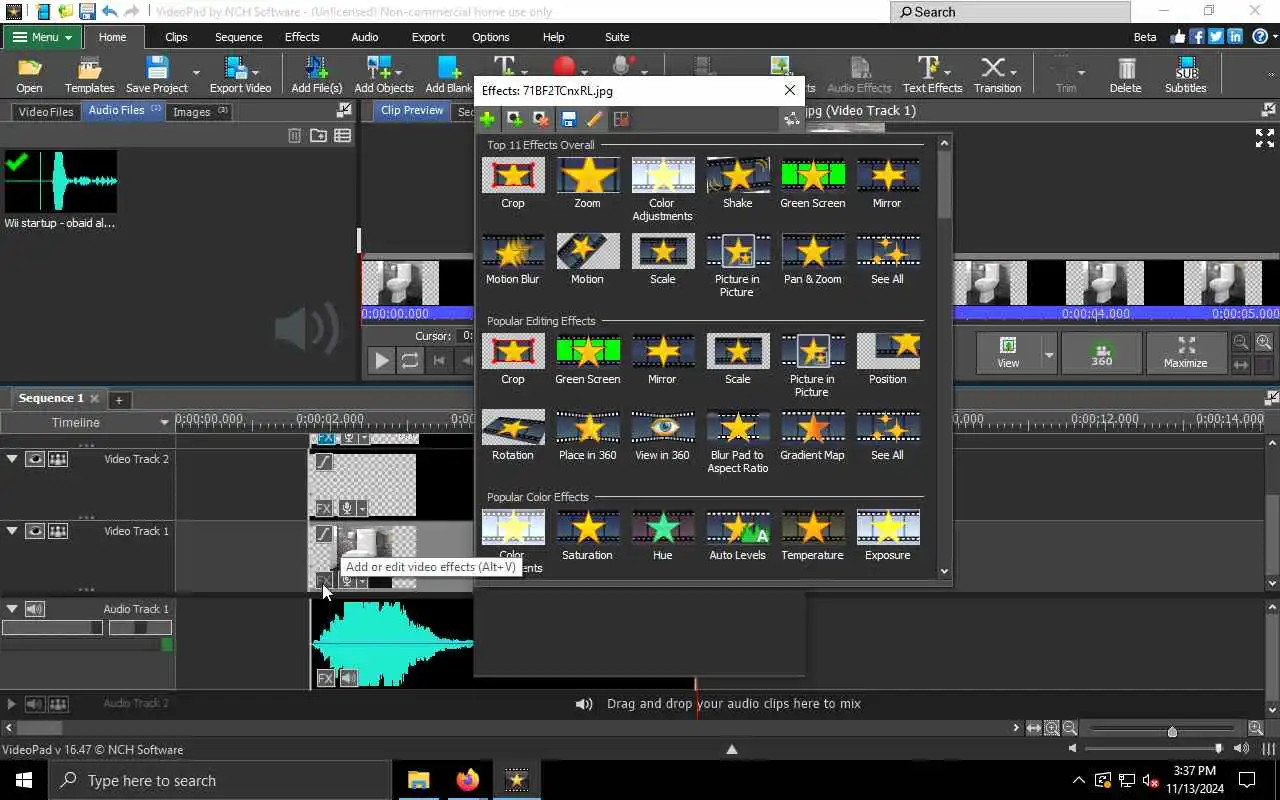
Task: Select the Auto Levels effect
Action: [737, 535]
